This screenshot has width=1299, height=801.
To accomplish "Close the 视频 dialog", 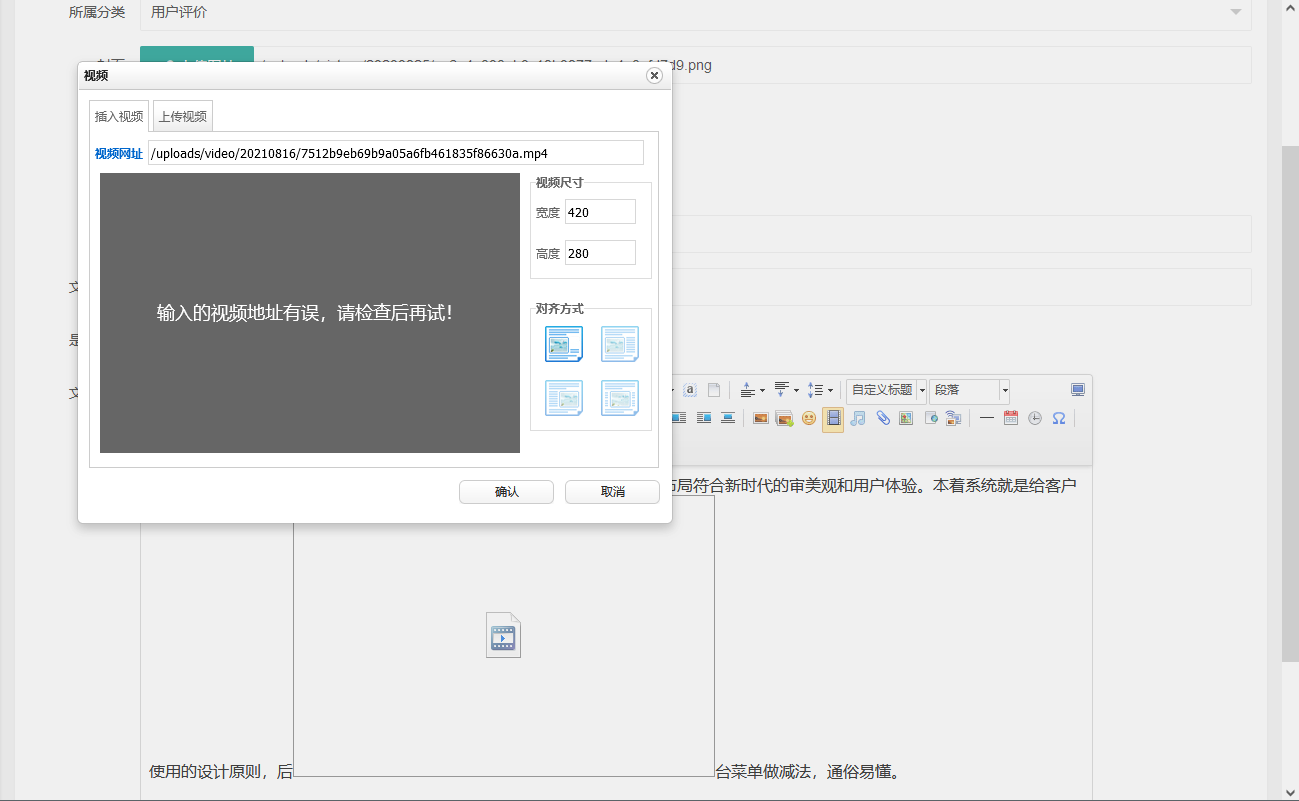I will pyautogui.click(x=654, y=75).
